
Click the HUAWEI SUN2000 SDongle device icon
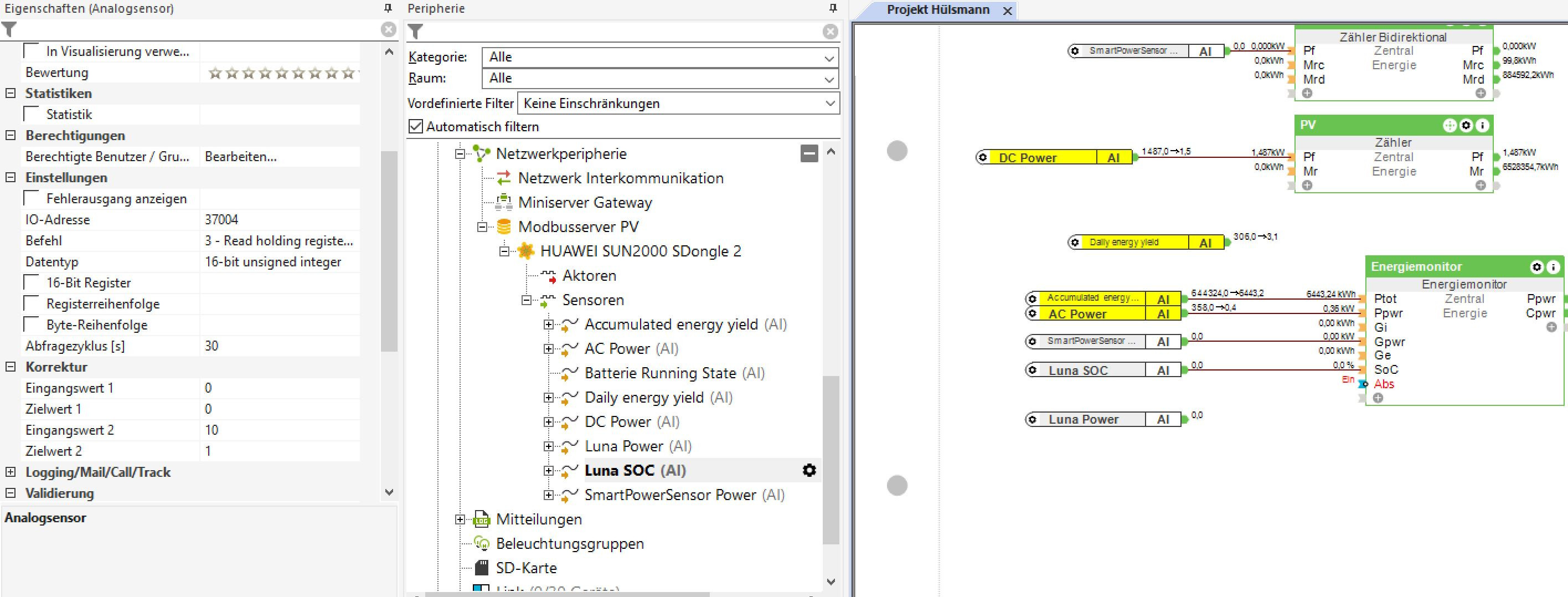526,251
